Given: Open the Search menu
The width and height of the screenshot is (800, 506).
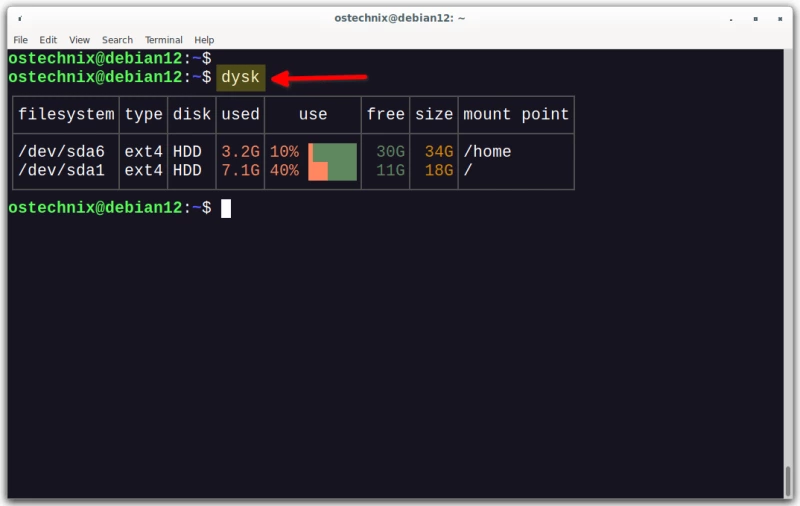Looking at the screenshot, I should coord(117,40).
